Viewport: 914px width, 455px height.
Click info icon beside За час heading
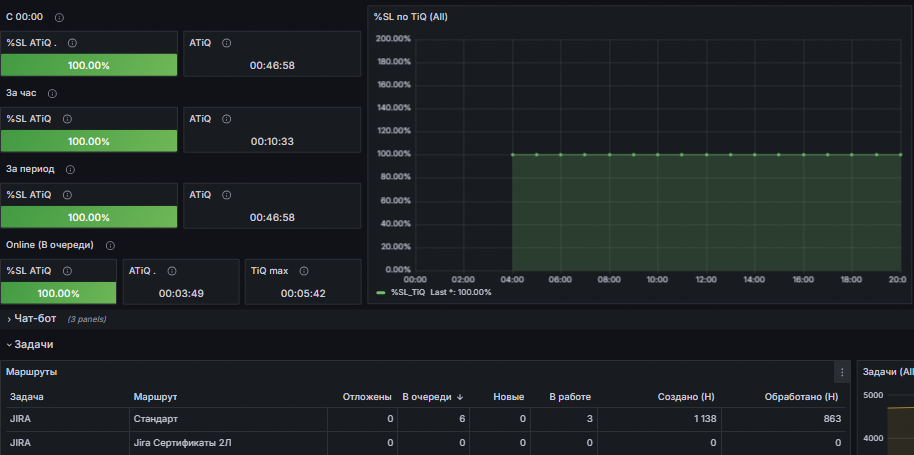coord(52,94)
